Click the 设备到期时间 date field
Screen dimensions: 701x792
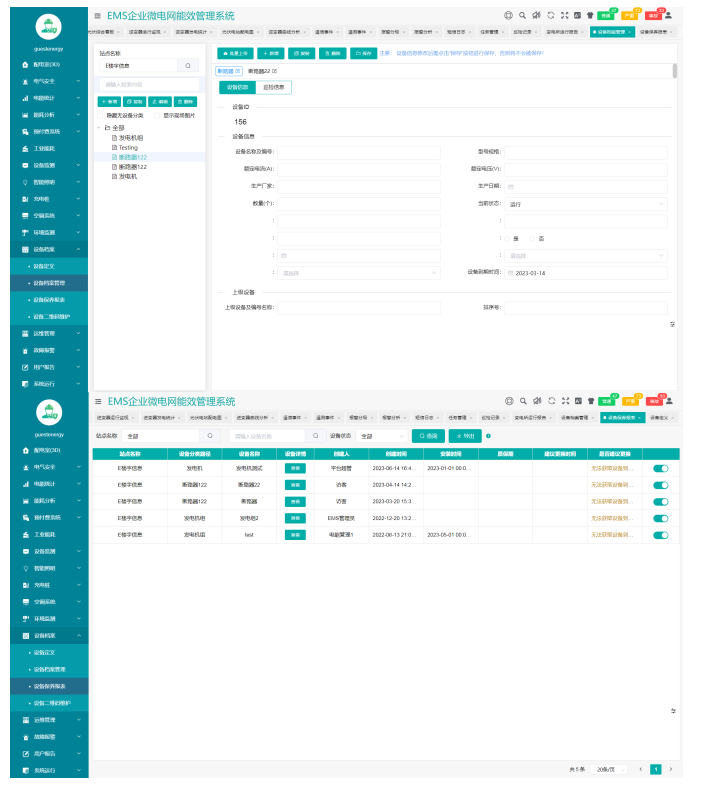click(x=585, y=272)
